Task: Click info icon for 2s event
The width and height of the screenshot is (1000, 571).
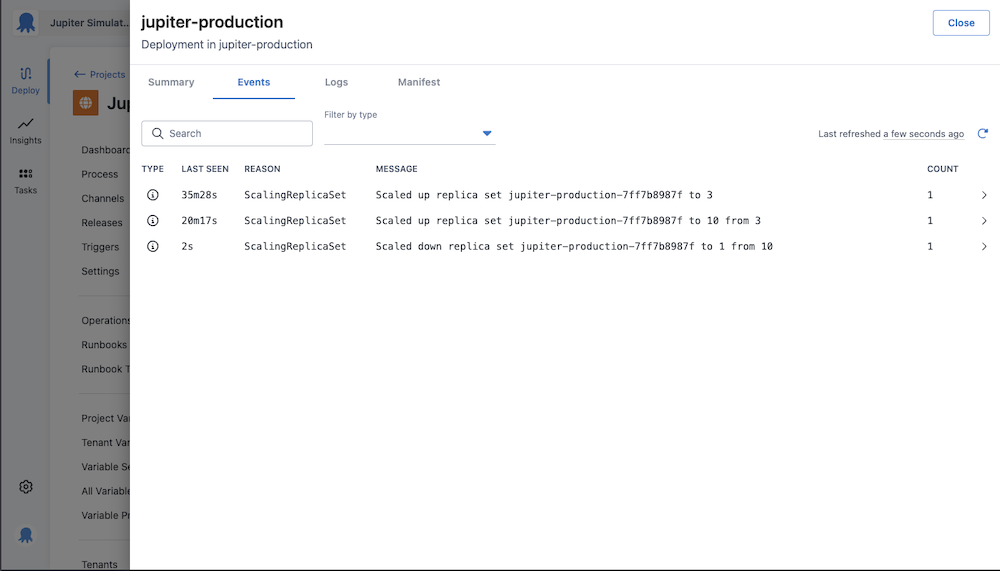Action: click(x=152, y=246)
